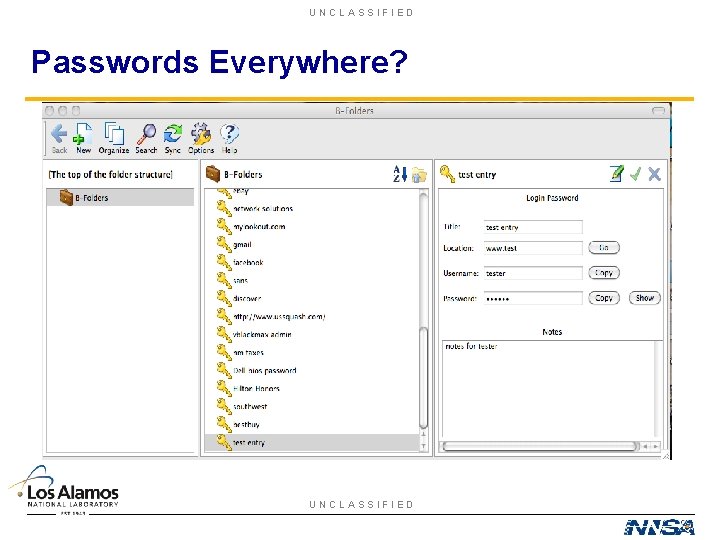
Task: Copy the password with Copy button
Action: tap(604, 298)
